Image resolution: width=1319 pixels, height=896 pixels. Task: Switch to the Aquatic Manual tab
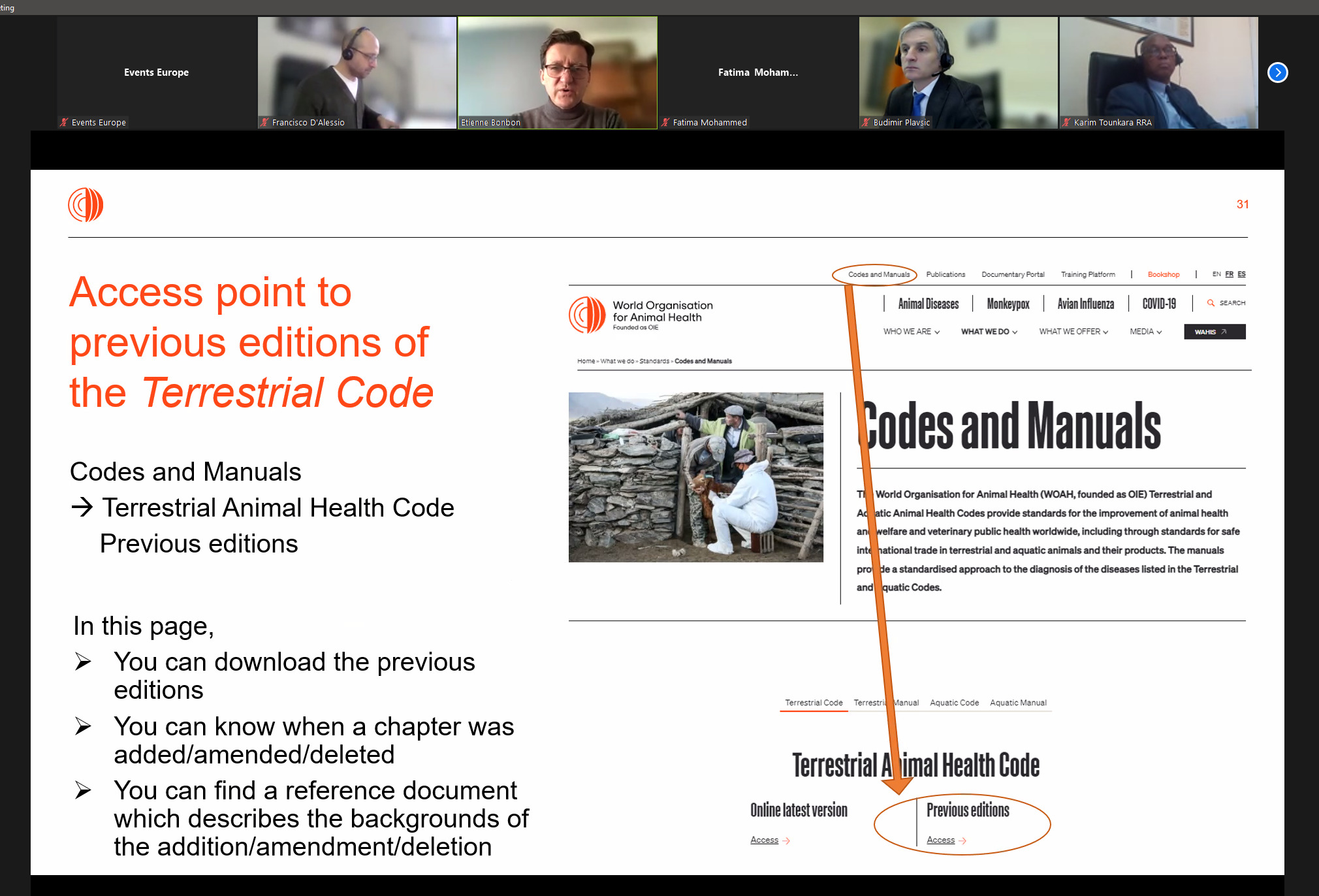click(1018, 703)
